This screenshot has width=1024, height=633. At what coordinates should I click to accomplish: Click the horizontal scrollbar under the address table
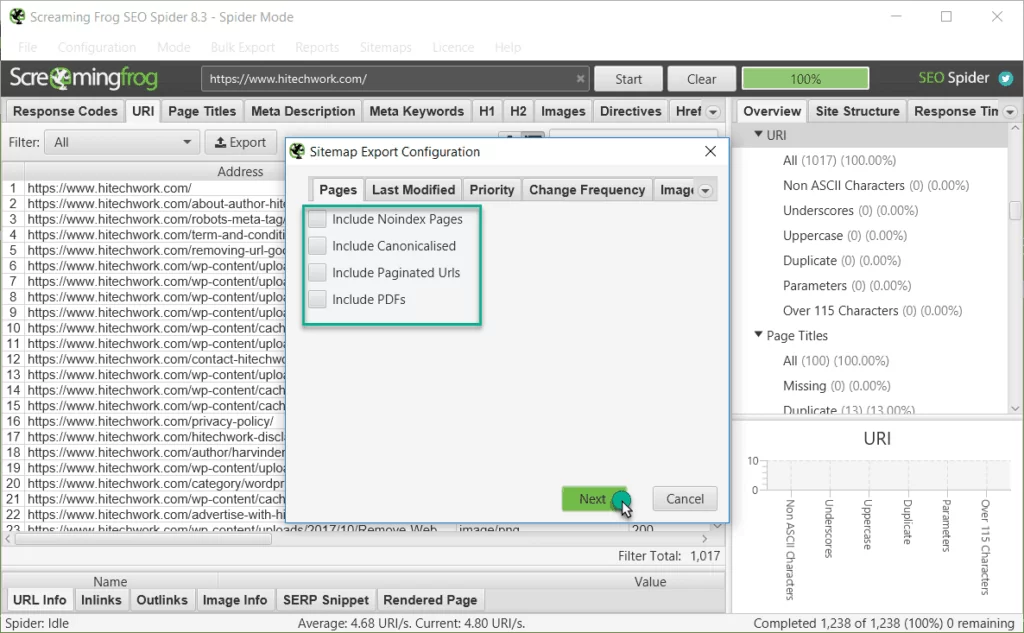point(144,539)
